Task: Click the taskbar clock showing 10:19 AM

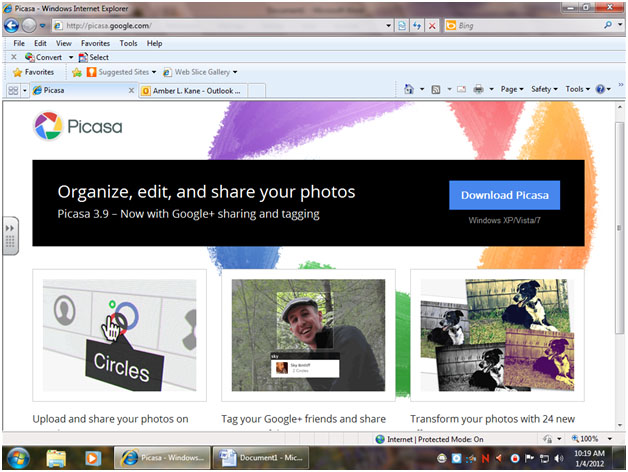Action: [589, 458]
